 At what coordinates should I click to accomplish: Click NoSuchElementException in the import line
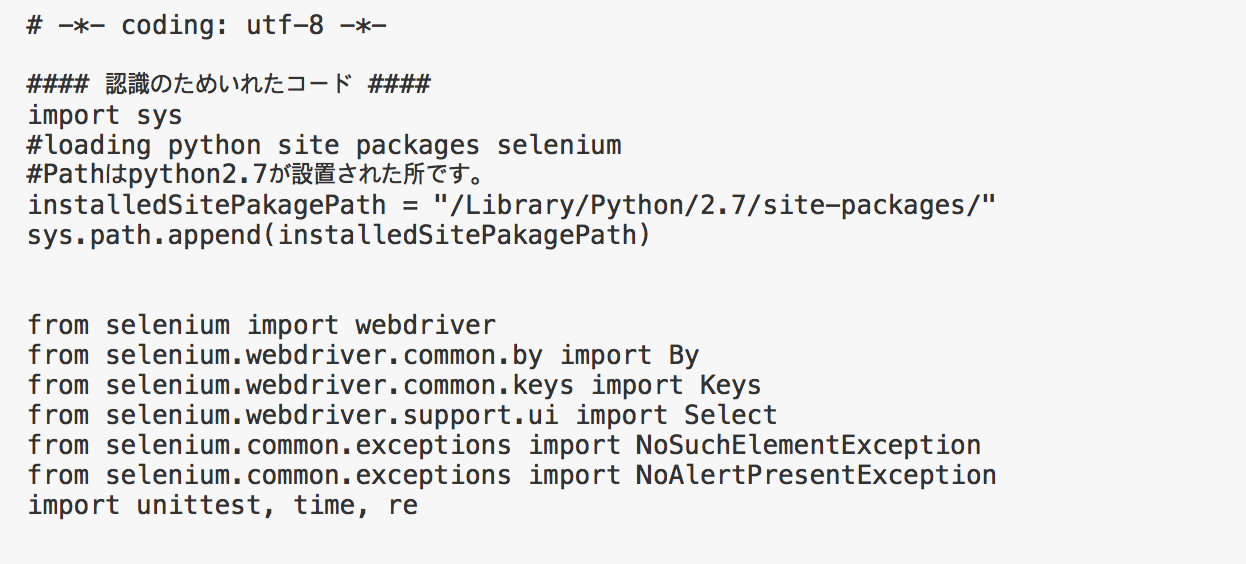809,445
